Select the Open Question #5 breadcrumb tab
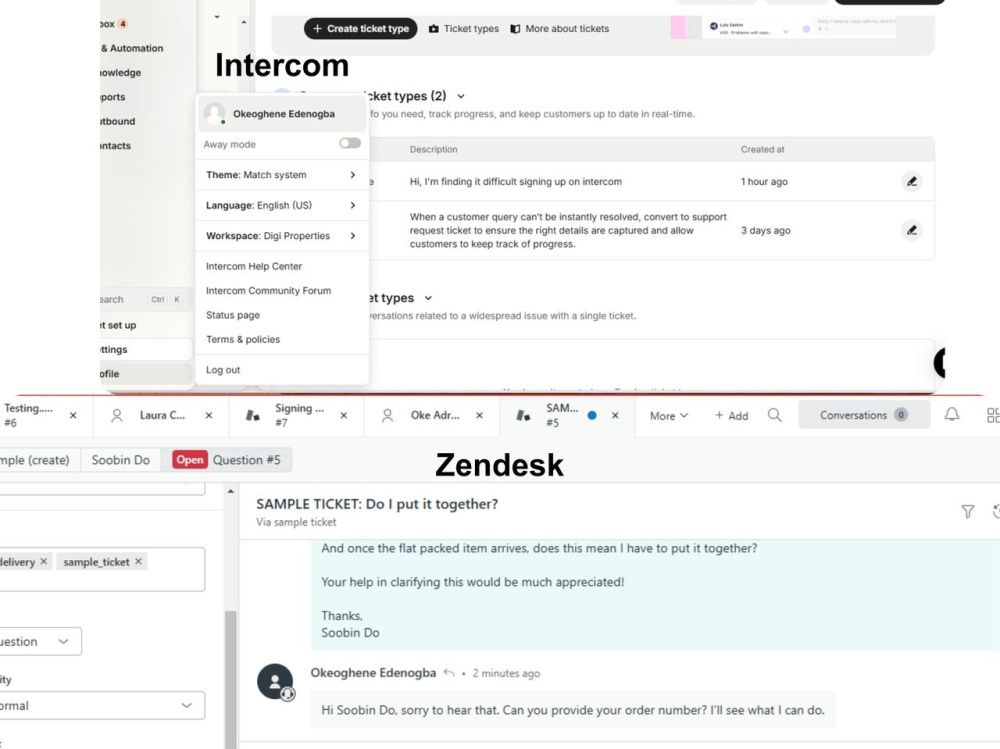 [x=226, y=460]
